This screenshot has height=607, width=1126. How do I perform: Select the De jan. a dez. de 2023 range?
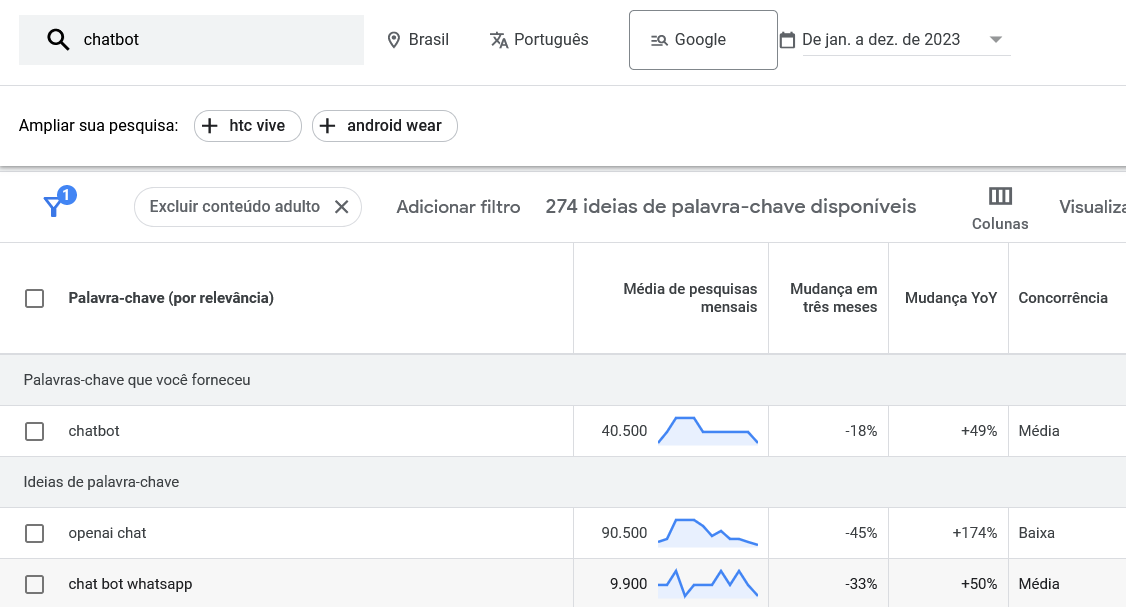tap(880, 40)
